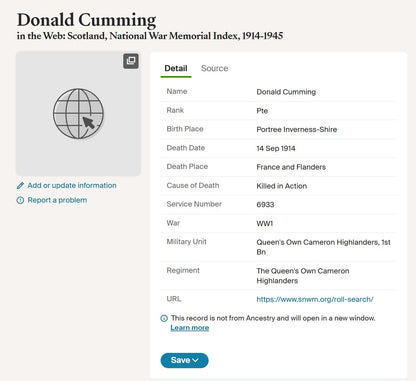Select birth place Portree Inverness-Shire

[x=297, y=129]
